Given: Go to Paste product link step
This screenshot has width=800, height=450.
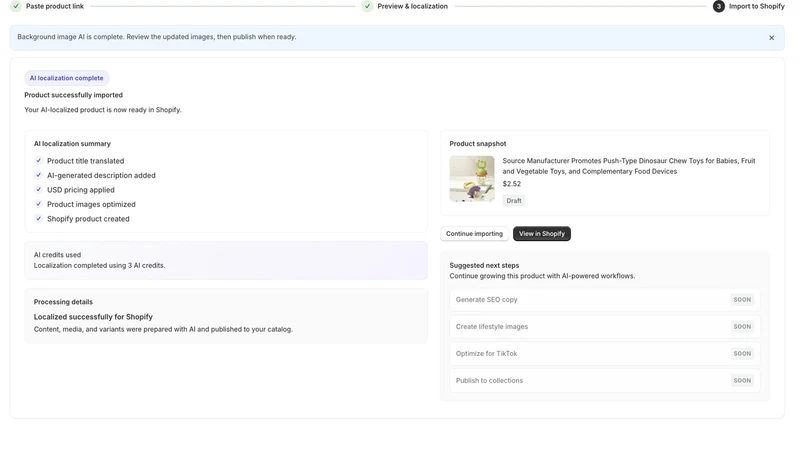Looking at the screenshot, I should (55, 6).
